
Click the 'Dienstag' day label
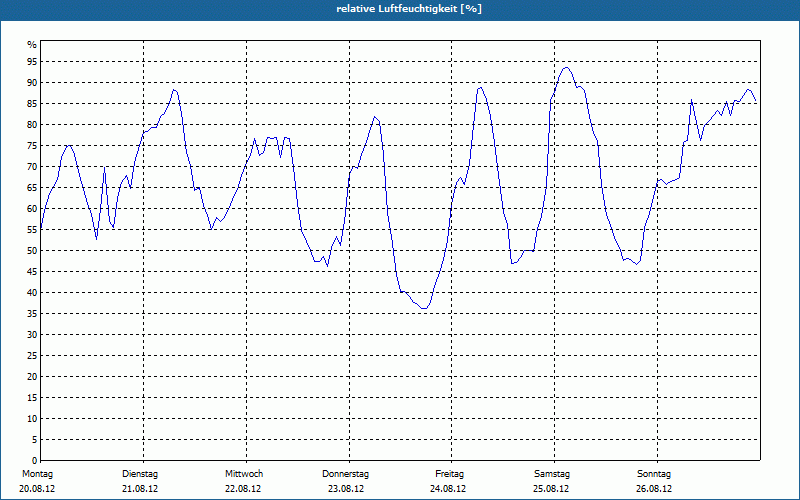140,474
